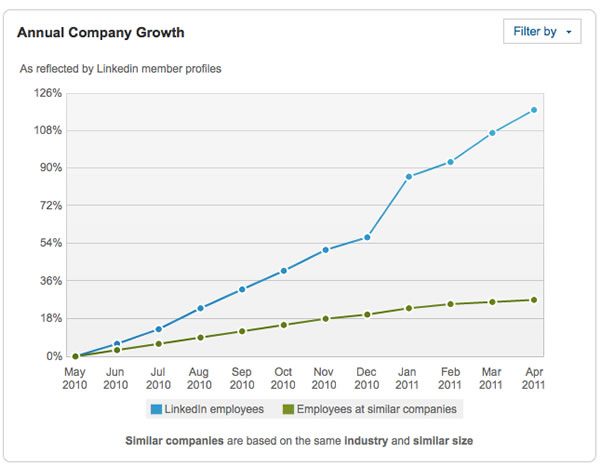The height and width of the screenshot is (466, 600).
Task: Click the LinkedIn data point for Sep 2010
Action: click(x=242, y=290)
